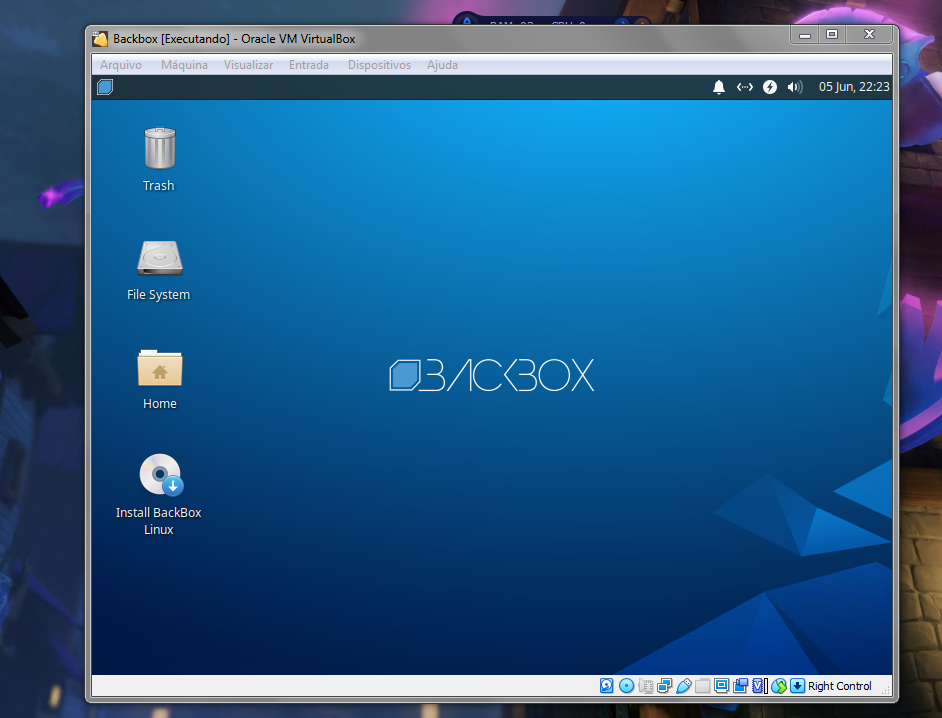Minimize the VirtualBox window

point(804,35)
